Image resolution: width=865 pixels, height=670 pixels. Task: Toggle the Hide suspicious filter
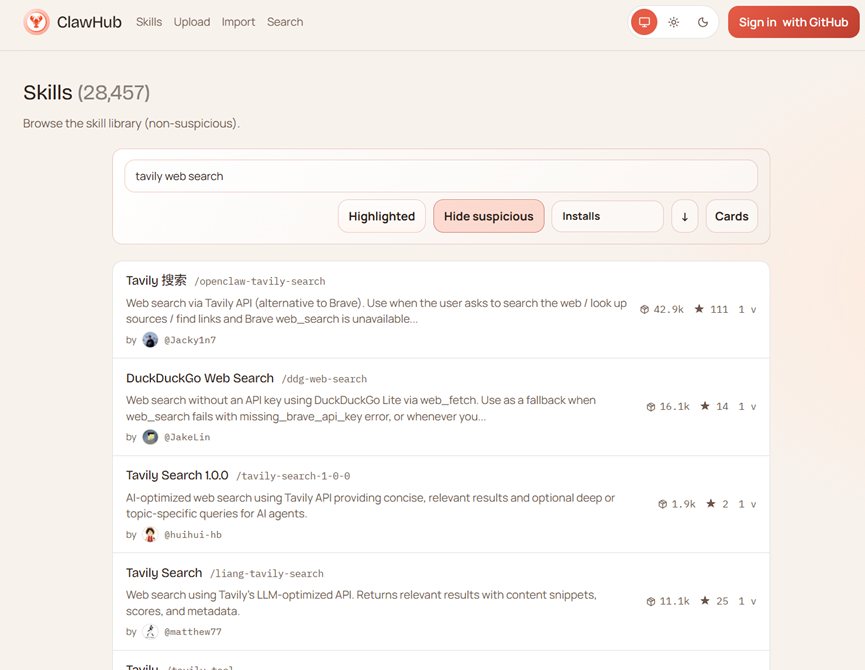pyautogui.click(x=489, y=216)
